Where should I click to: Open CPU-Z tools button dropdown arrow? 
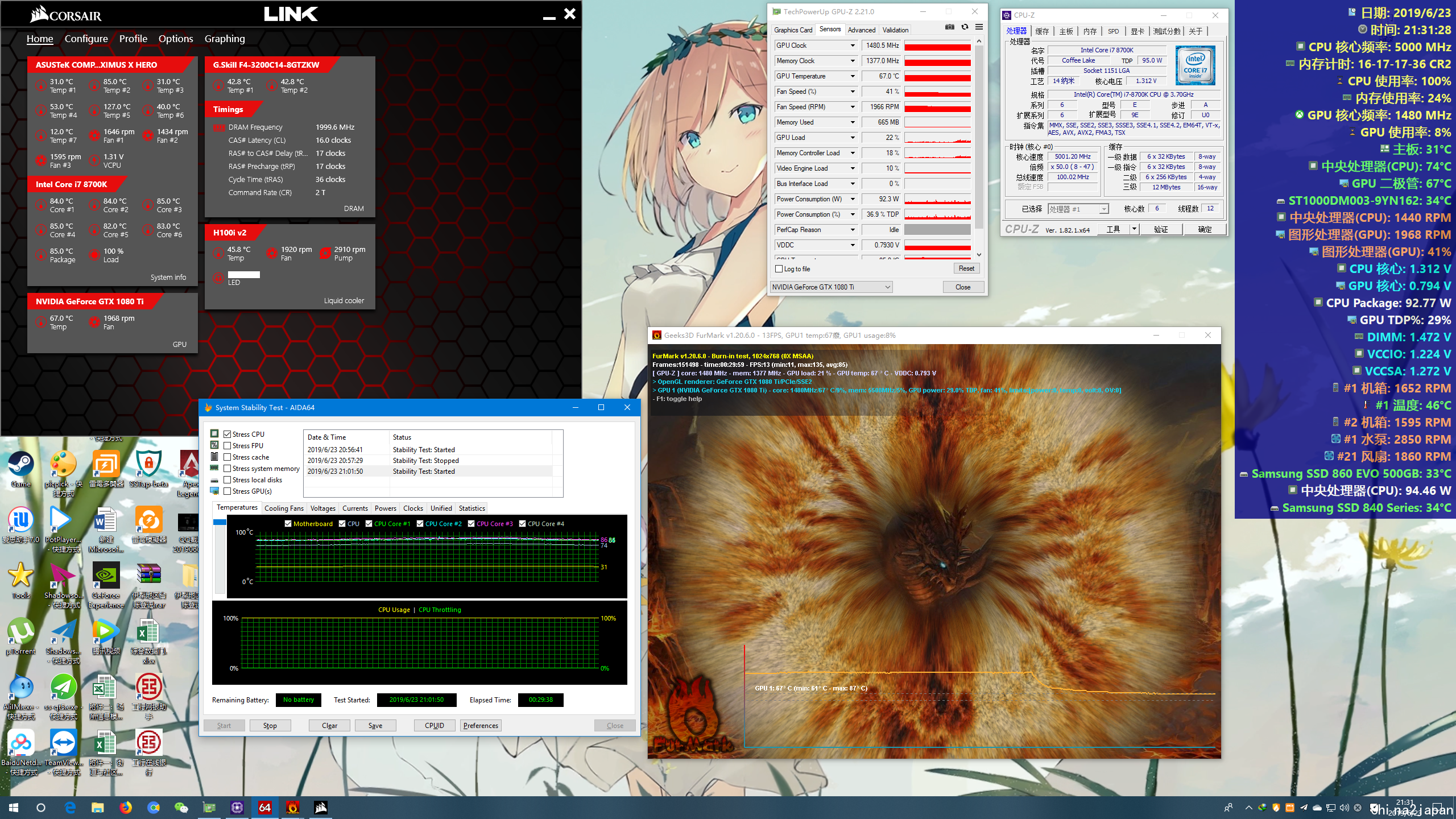(1134, 229)
